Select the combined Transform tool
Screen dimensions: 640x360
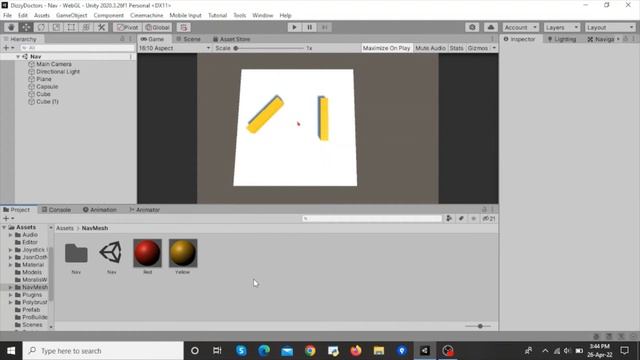click(x=86, y=27)
